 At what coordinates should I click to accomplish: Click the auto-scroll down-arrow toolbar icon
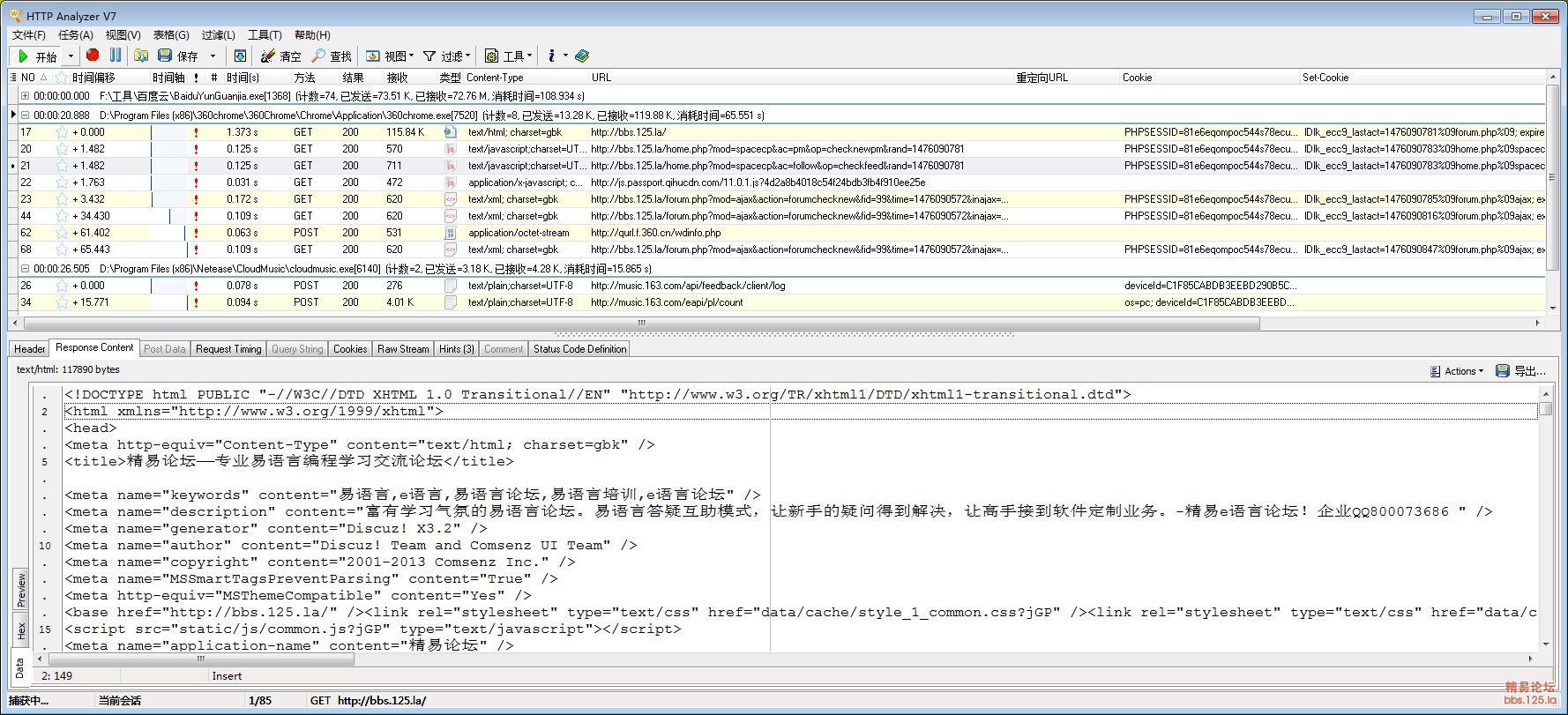(240, 56)
